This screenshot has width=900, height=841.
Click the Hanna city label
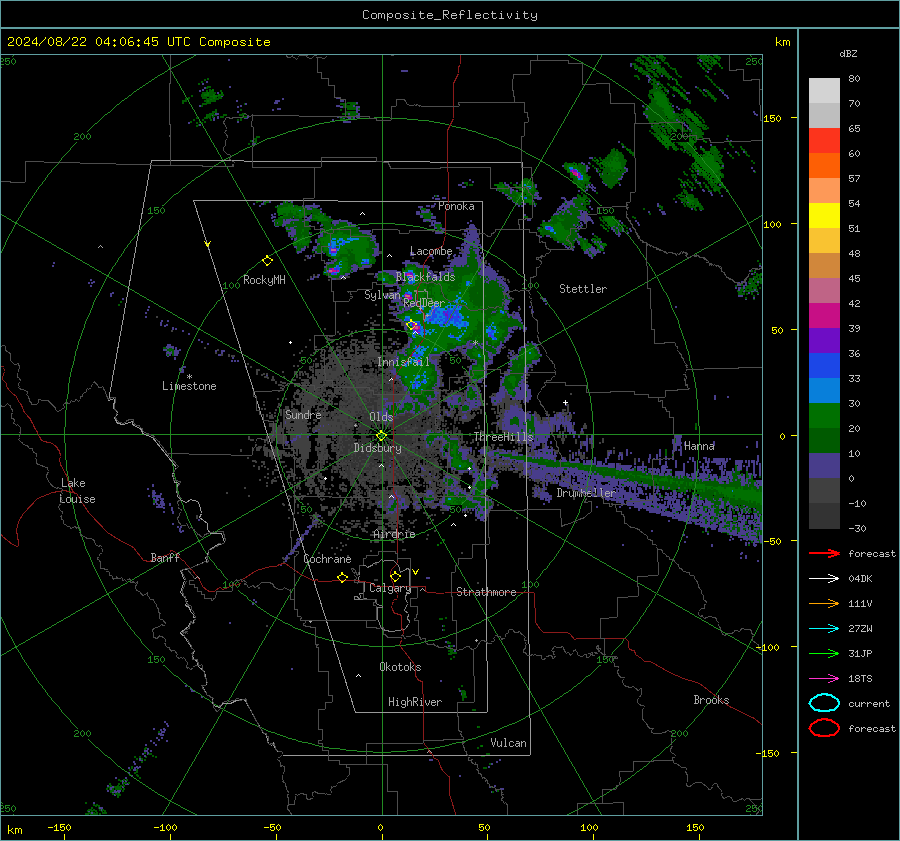pos(699,445)
